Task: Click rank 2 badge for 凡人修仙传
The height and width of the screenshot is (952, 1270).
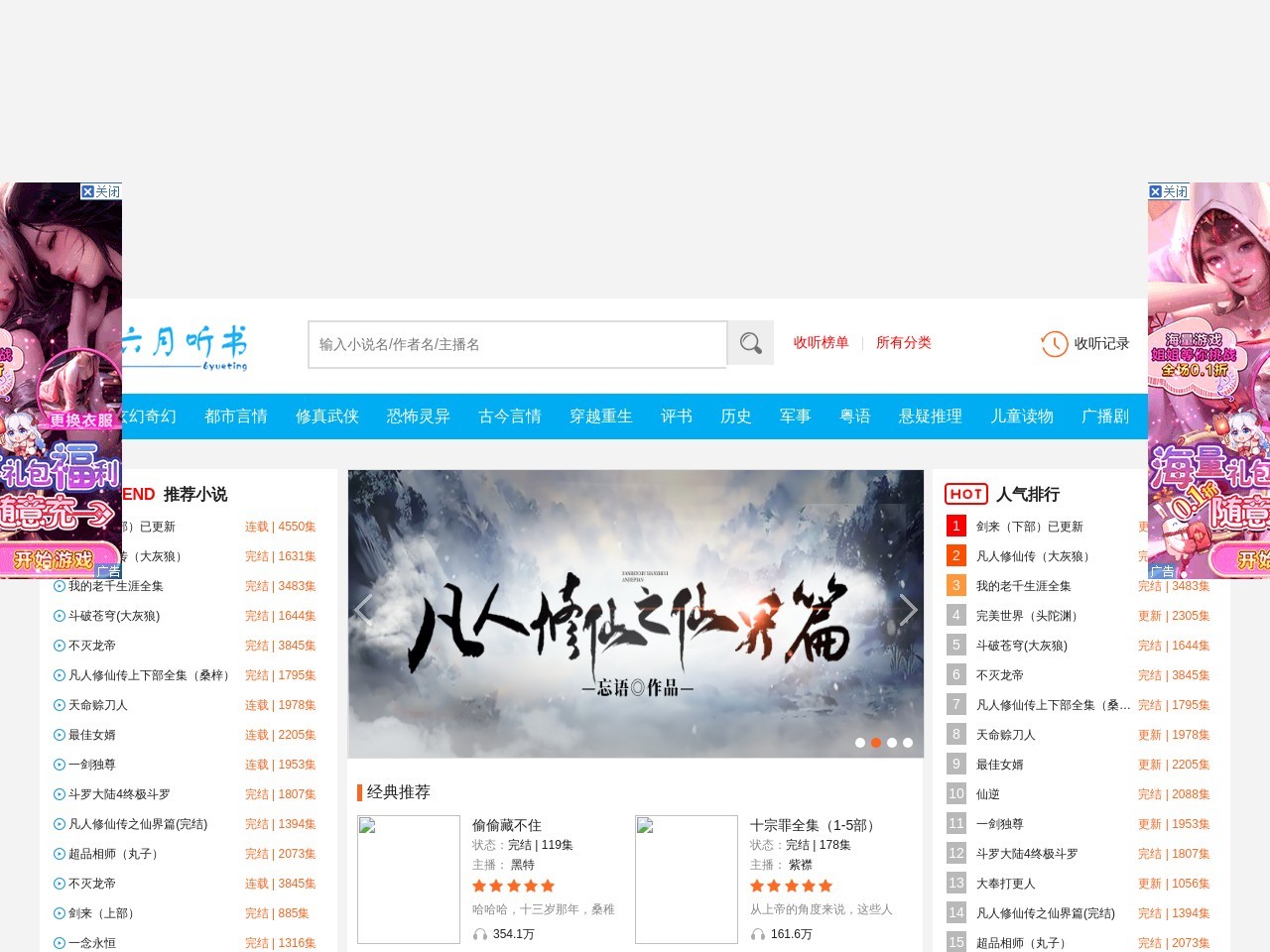Action: point(956,556)
